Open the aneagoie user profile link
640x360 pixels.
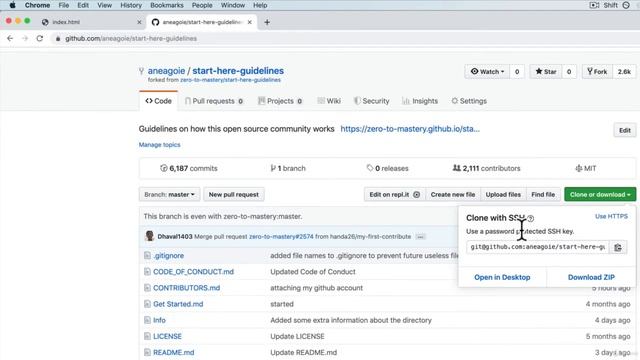point(166,71)
